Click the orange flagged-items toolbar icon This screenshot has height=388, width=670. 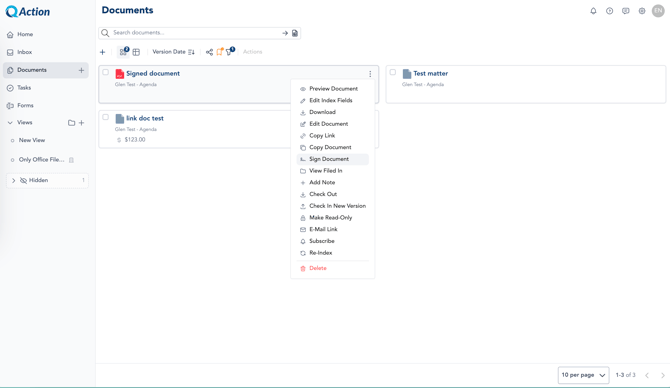coord(220,52)
